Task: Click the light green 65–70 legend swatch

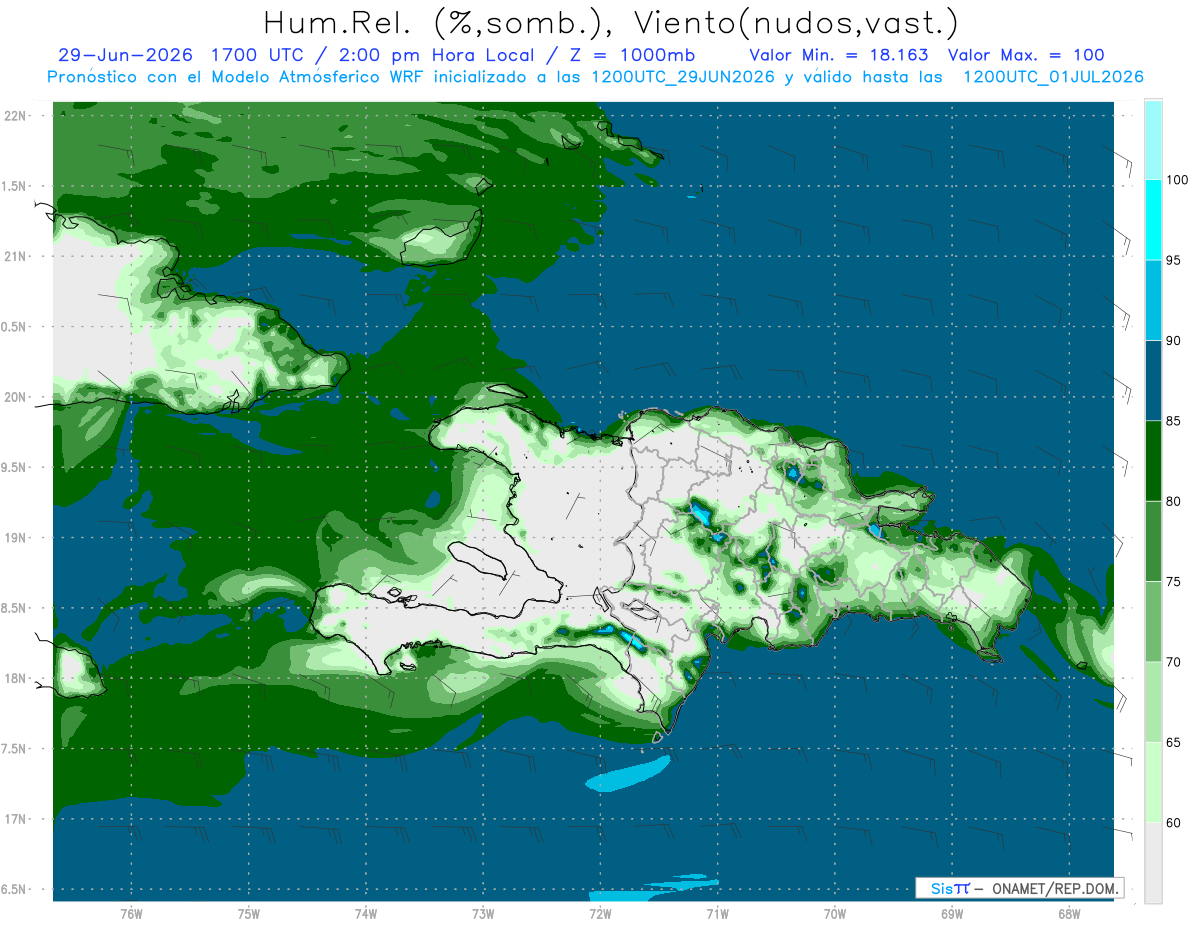Action: tap(1153, 702)
